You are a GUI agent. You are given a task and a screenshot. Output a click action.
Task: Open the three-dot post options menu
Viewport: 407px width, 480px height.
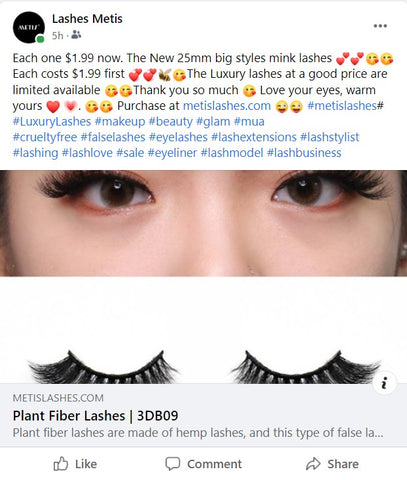pyautogui.click(x=380, y=26)
